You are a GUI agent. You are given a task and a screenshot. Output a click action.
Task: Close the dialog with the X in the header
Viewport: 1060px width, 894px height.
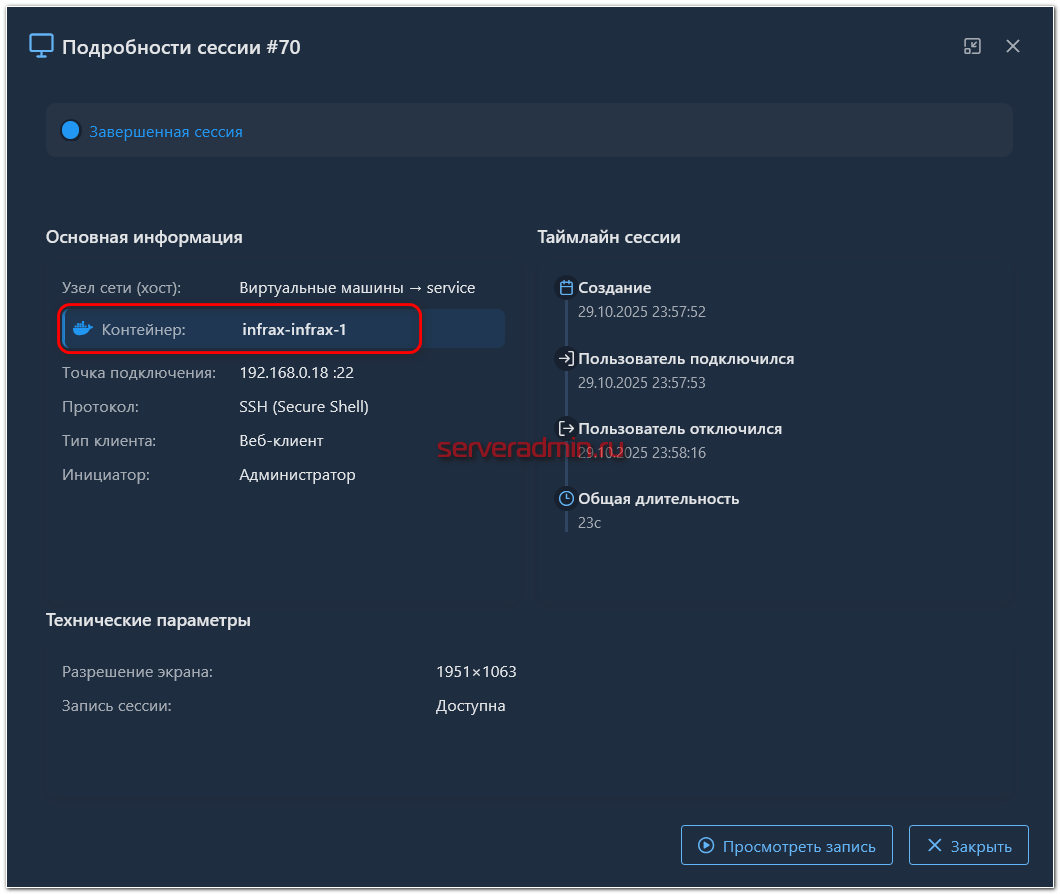pyautogui.click(x=1013, y=46)
